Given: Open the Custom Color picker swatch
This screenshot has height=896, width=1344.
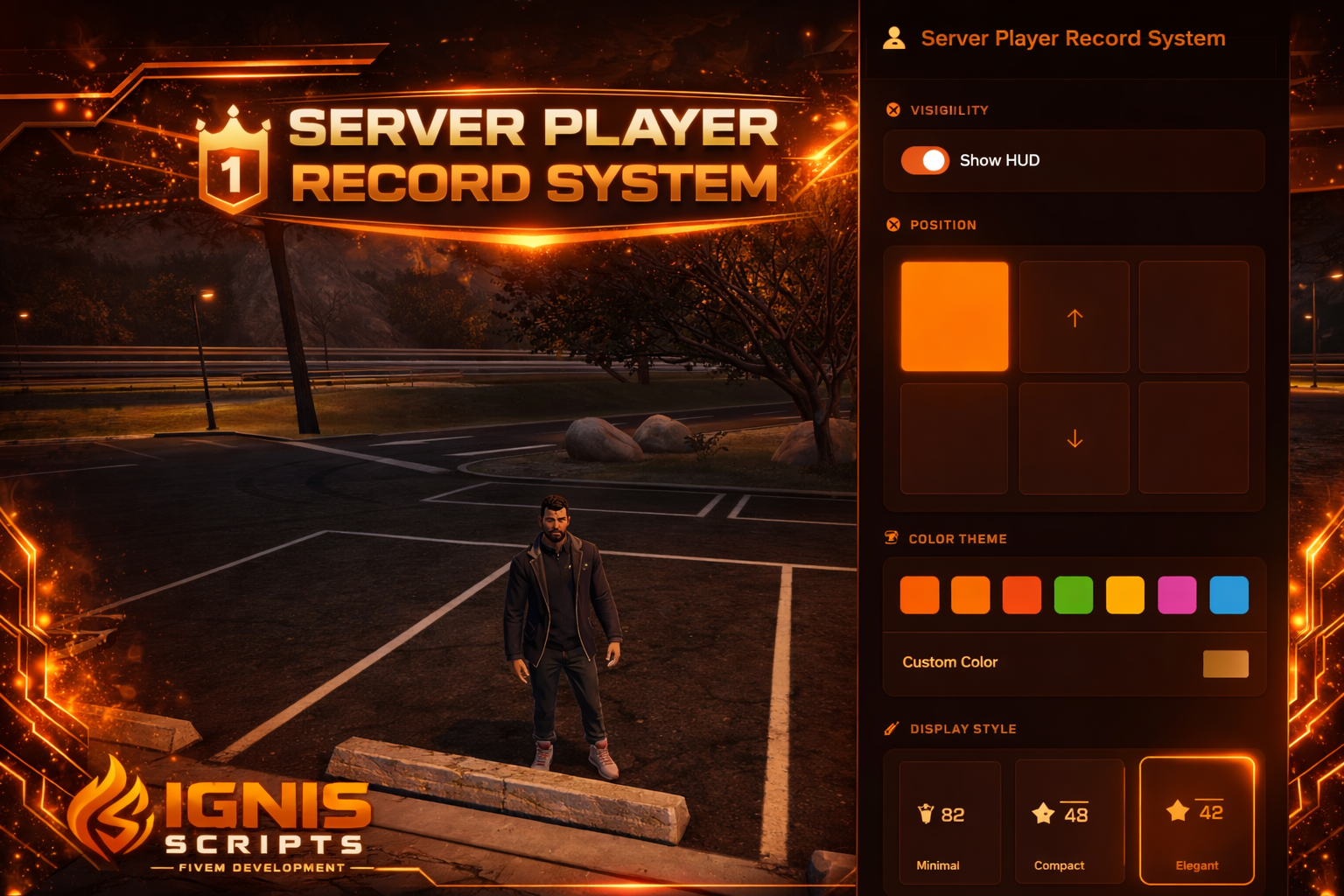Looking at the screenshot, I should [x=1226, y=664].
